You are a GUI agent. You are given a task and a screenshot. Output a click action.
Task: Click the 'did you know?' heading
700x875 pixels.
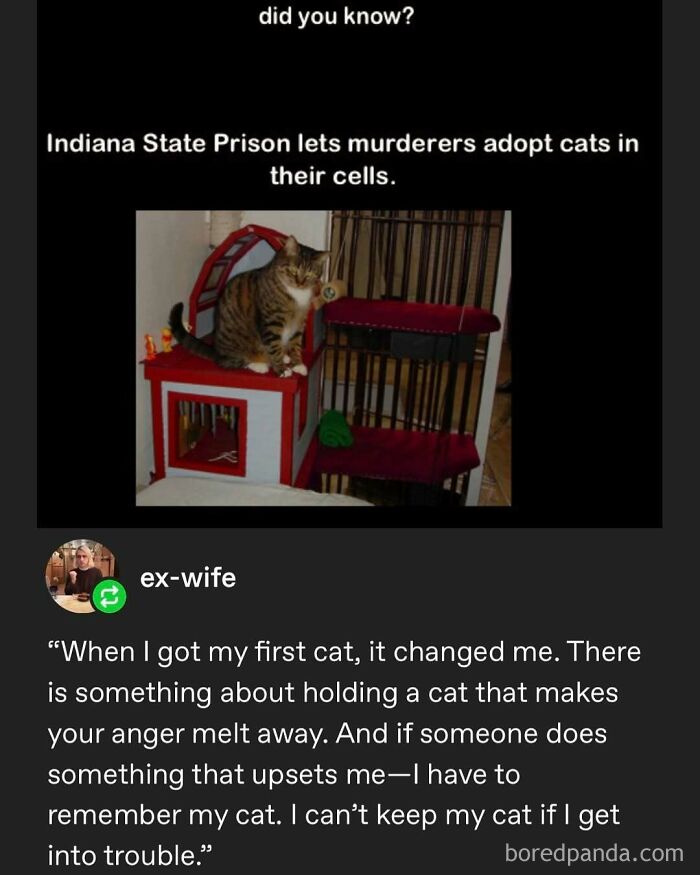tap(336, 17)
